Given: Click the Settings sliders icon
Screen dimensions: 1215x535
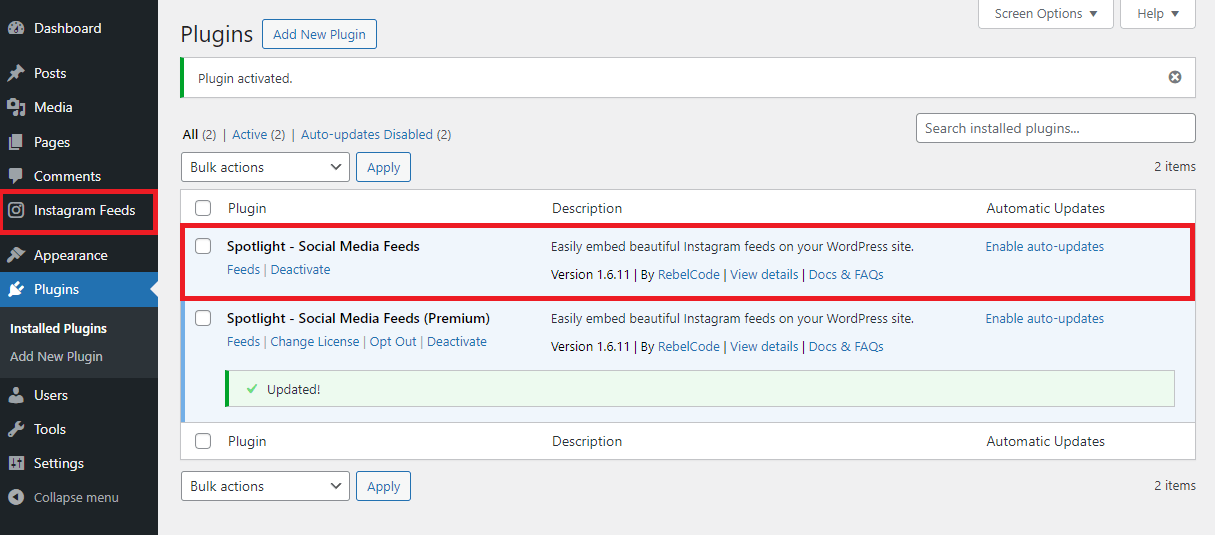Looking at the screenshot, I should (x=16, y=463).
